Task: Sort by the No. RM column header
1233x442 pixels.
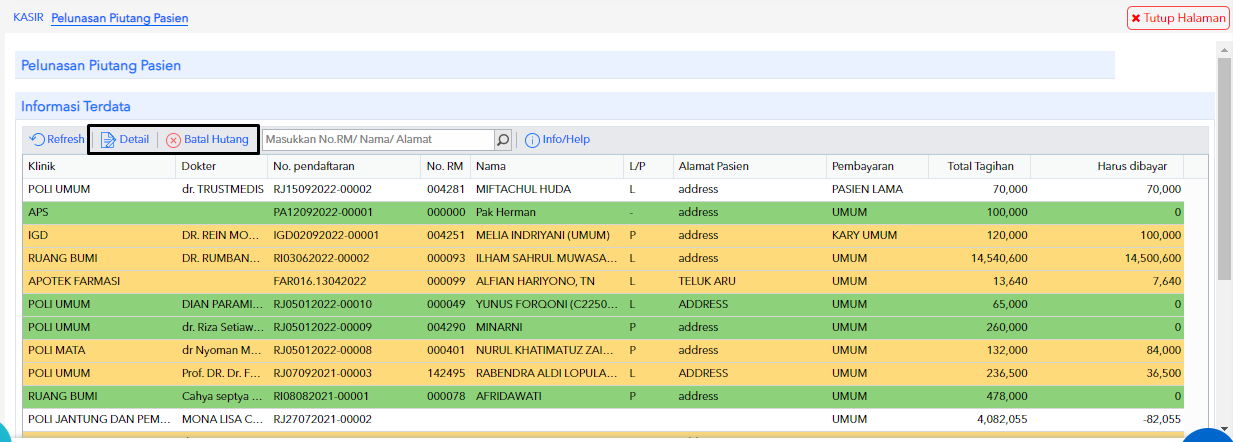Action: click(x=445, y=166)
